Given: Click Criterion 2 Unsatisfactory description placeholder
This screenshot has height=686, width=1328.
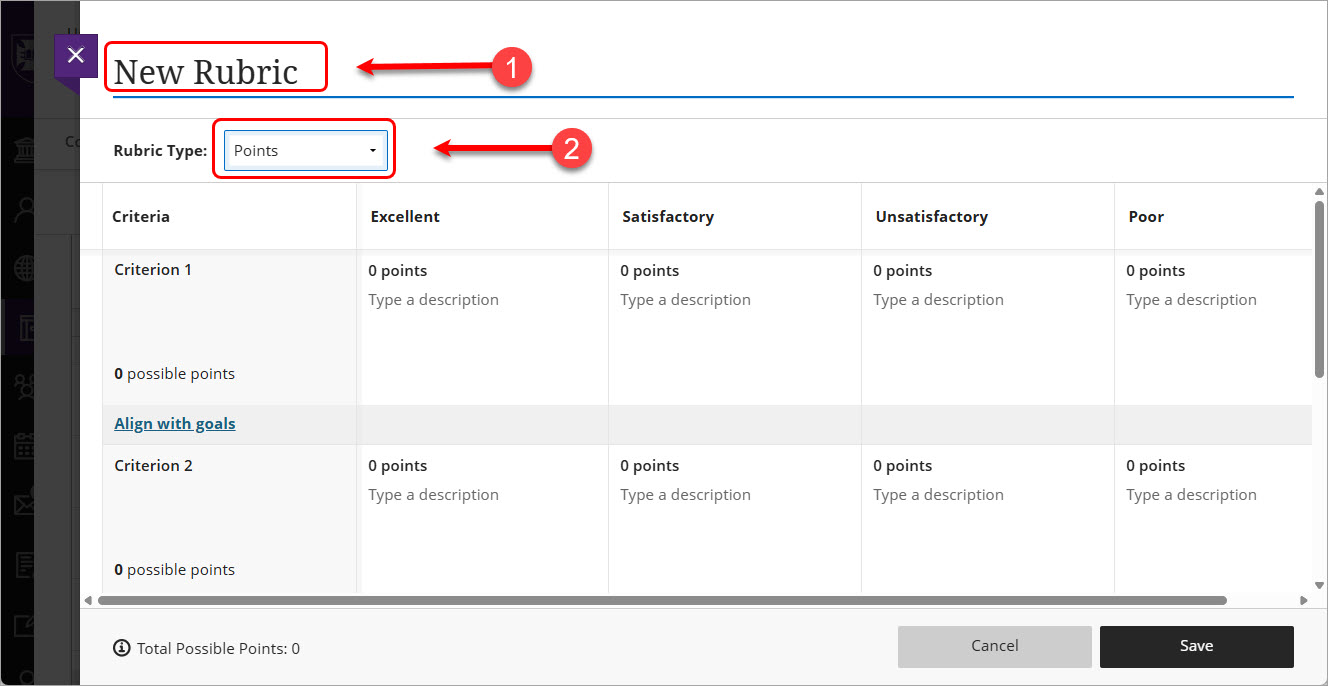Looking at the screenshot, I should click(x=938, y=495).
